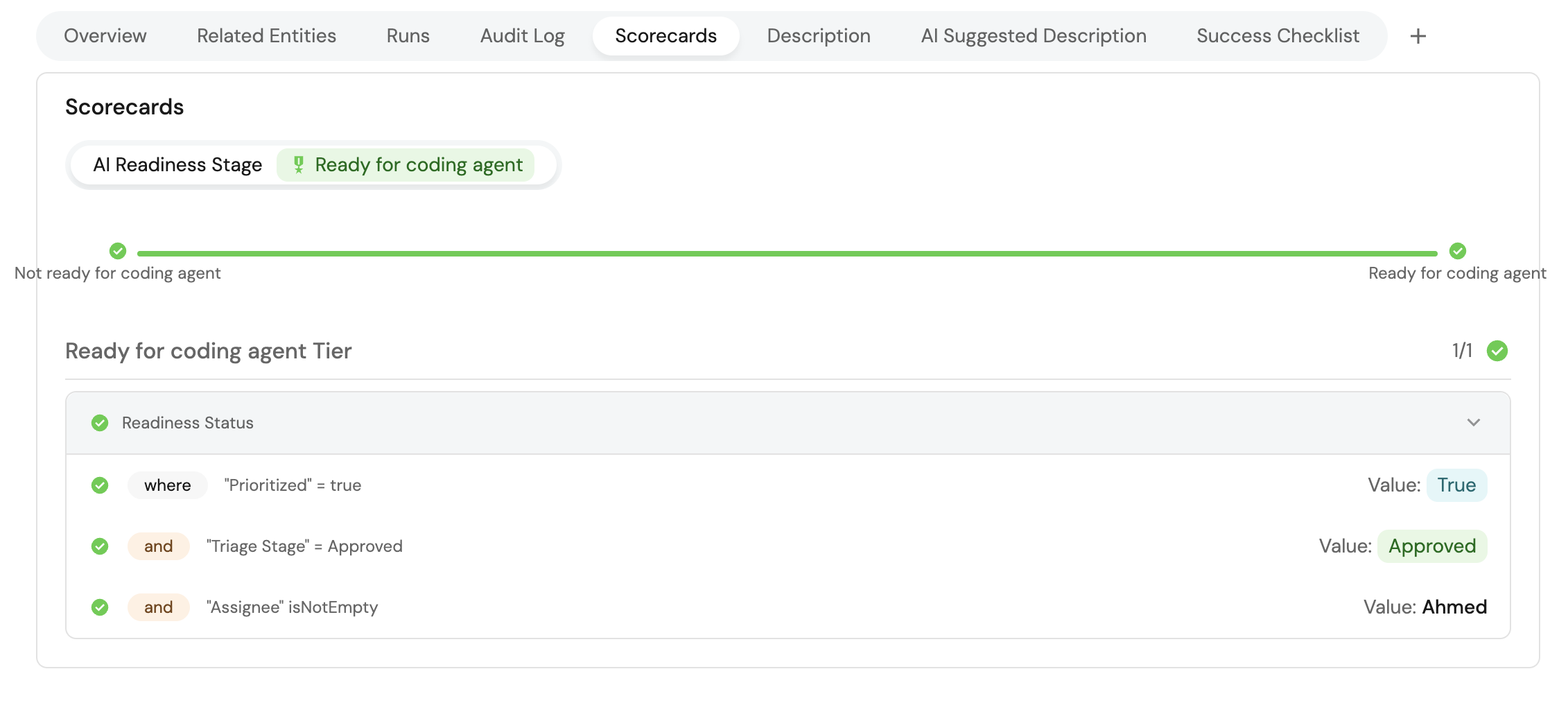Open the AI Suggested Description tab
Viewport: 1568px width, 721px height.
[1033, 36]
